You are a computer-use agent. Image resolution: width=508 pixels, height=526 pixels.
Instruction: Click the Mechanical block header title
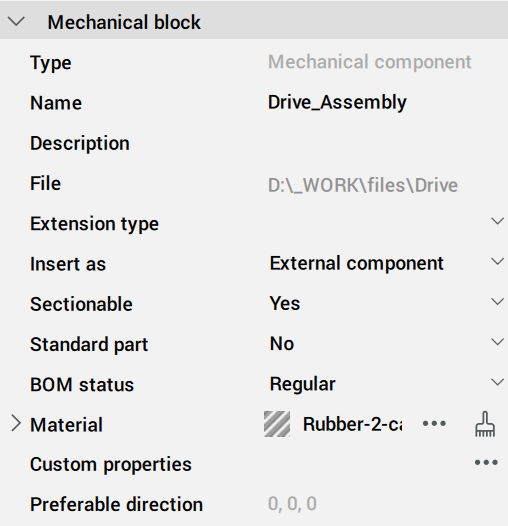[124, 23]
